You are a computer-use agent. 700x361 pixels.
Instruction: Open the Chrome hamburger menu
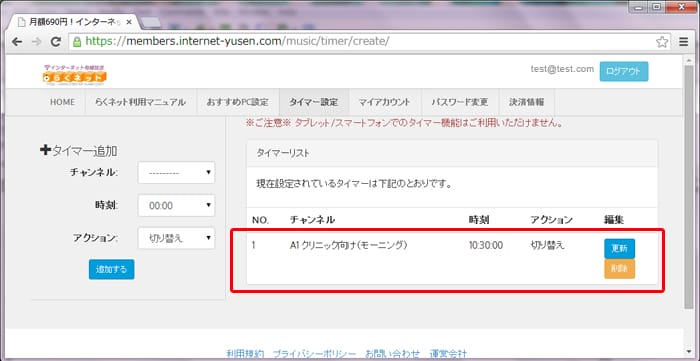point(683,42)
